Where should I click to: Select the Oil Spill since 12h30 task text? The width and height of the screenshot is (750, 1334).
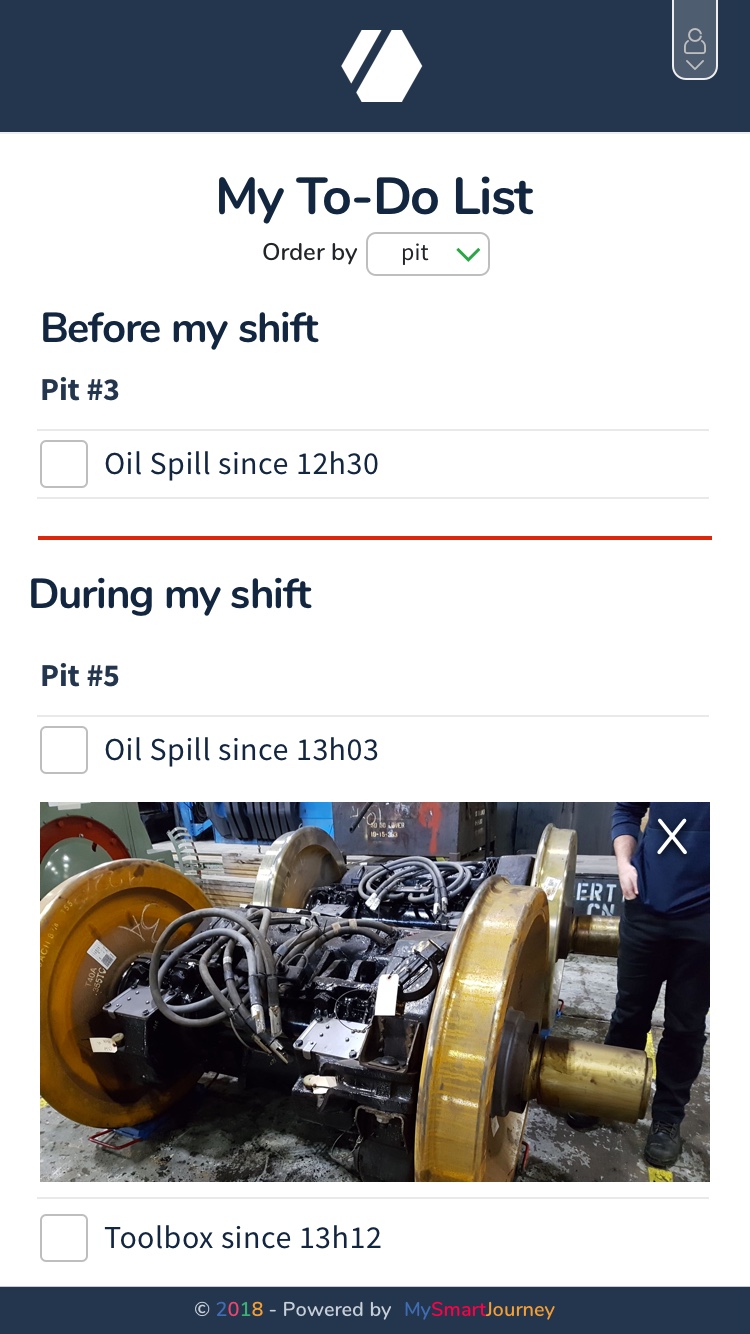pos(241,464)
